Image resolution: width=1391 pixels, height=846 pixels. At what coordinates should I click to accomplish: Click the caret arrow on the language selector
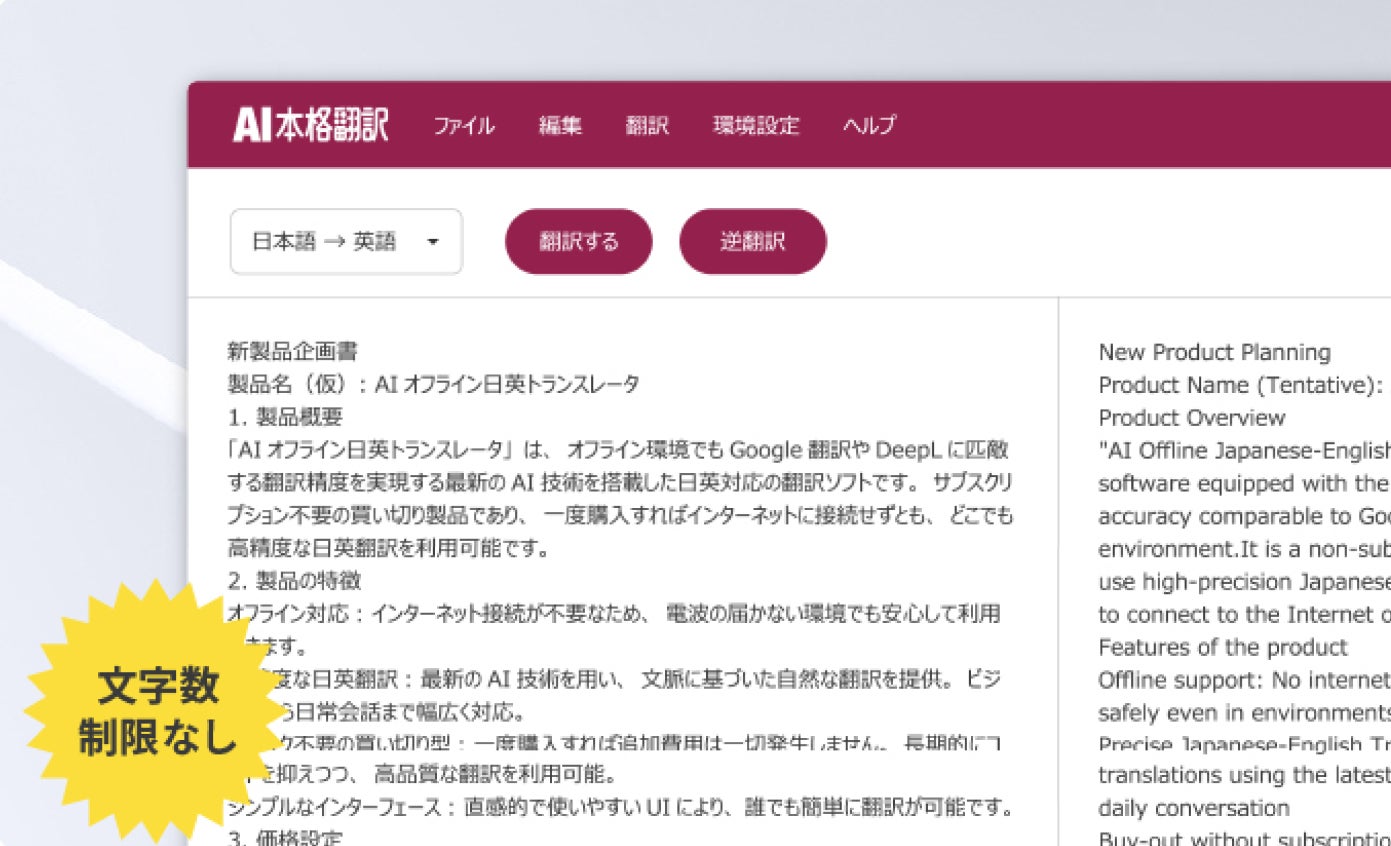click(x=432, y=241)
